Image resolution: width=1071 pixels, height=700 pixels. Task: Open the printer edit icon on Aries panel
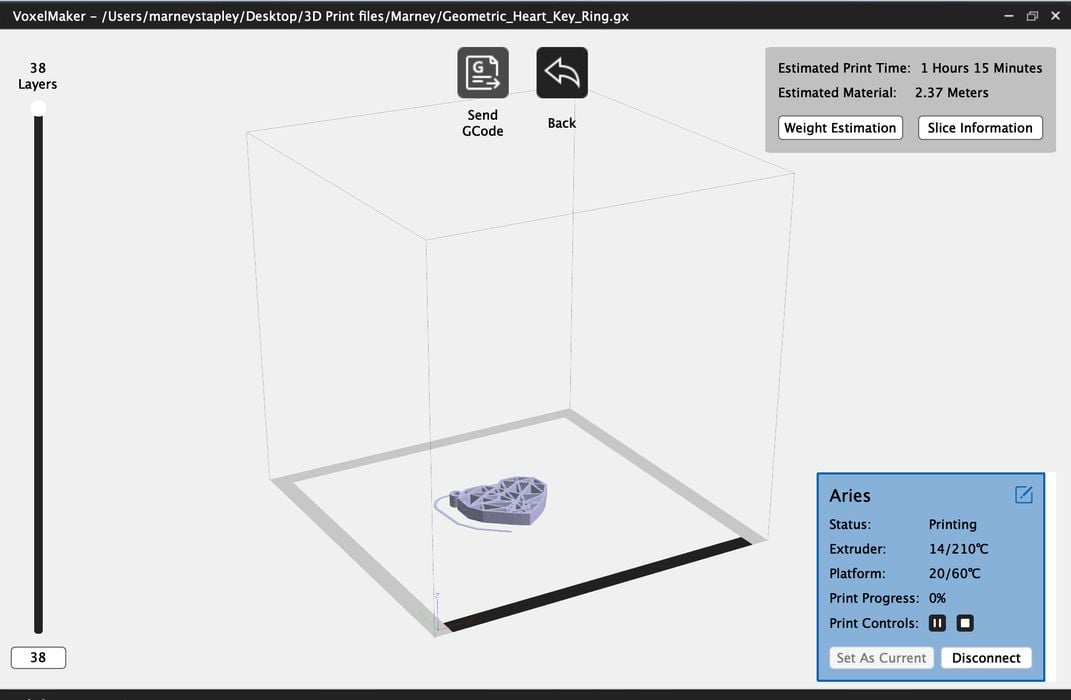[1023, 494]
